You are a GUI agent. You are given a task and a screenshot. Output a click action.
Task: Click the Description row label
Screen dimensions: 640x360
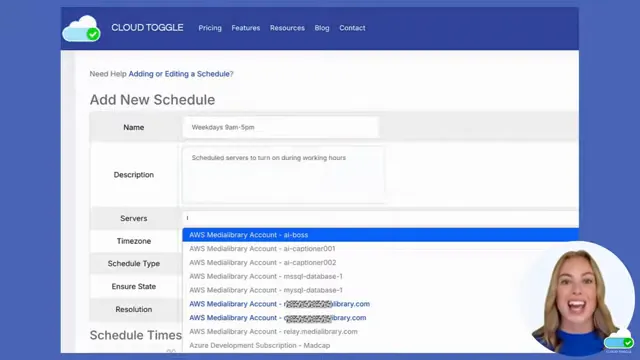coord(133,175)
